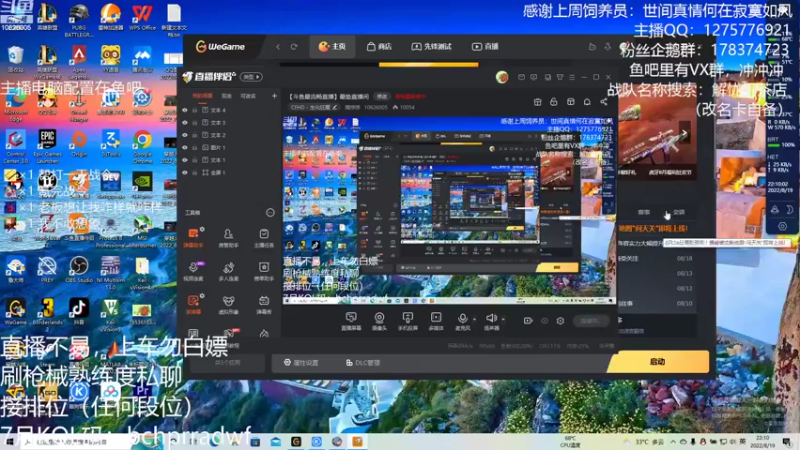Open the 贴弹幕 danmaku sticker tool
This screenshot has height=450, width=800.
193,304
